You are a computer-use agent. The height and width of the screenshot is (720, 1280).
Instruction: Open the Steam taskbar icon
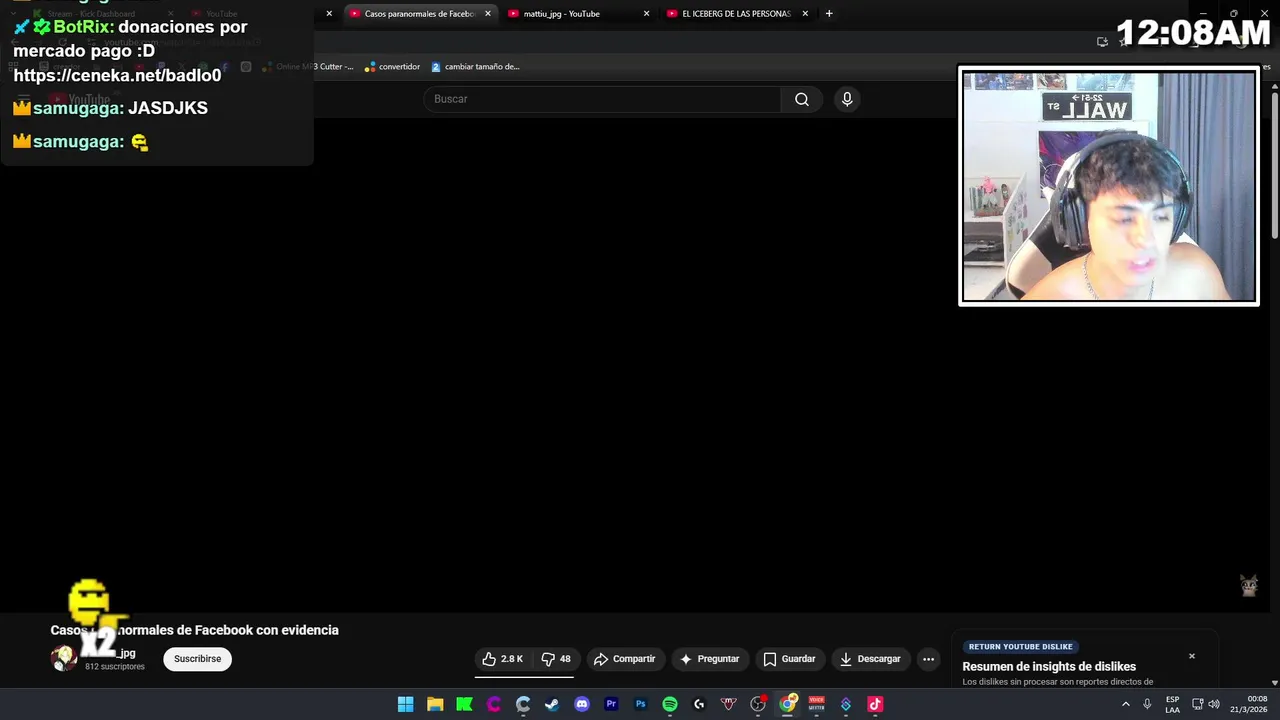click(x=552, y=704)
